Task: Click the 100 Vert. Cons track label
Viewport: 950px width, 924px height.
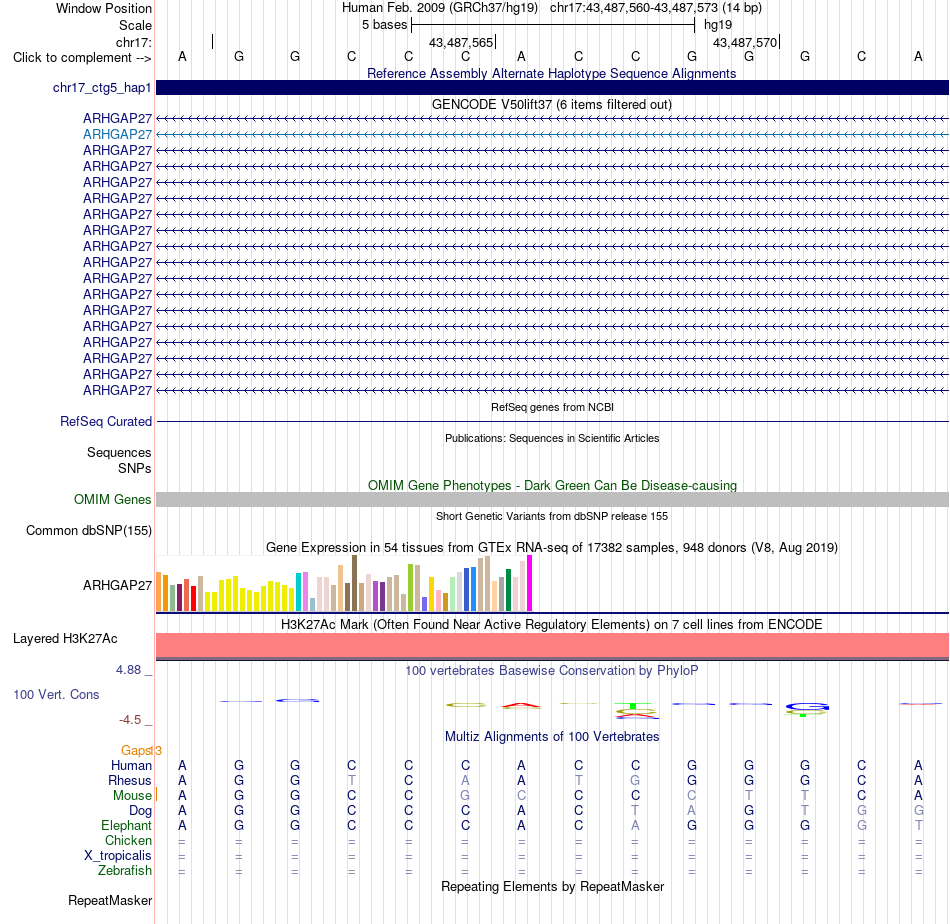Action: 56,694
